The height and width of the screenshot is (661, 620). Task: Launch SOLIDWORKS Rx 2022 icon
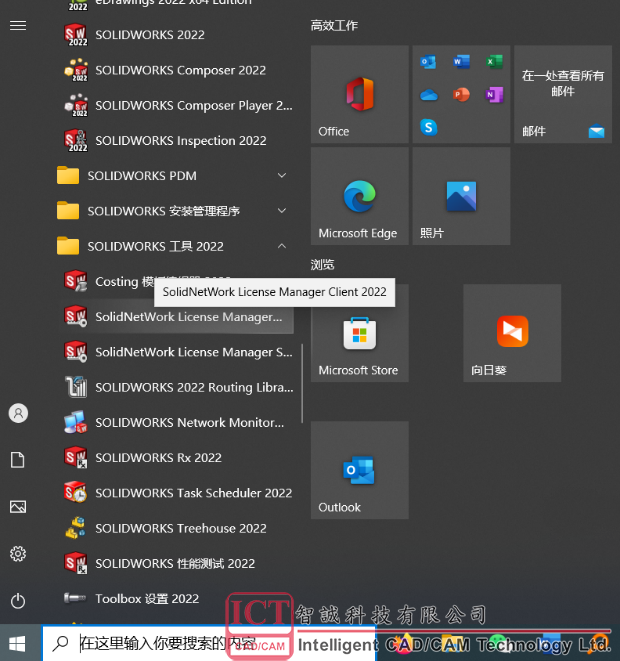(x=76, y=457)
